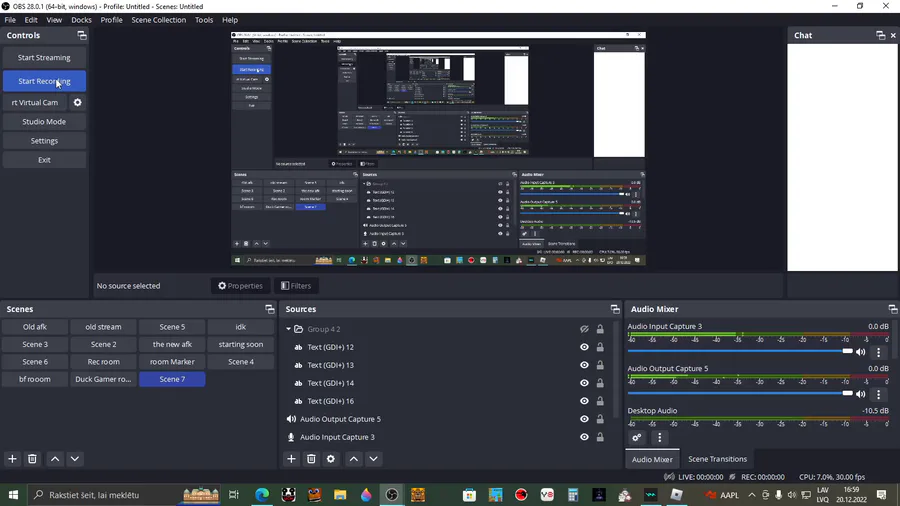The width and height of the screenshot is (900, 506).
Task: Enable Studio Mode
Action: point(44,122)
